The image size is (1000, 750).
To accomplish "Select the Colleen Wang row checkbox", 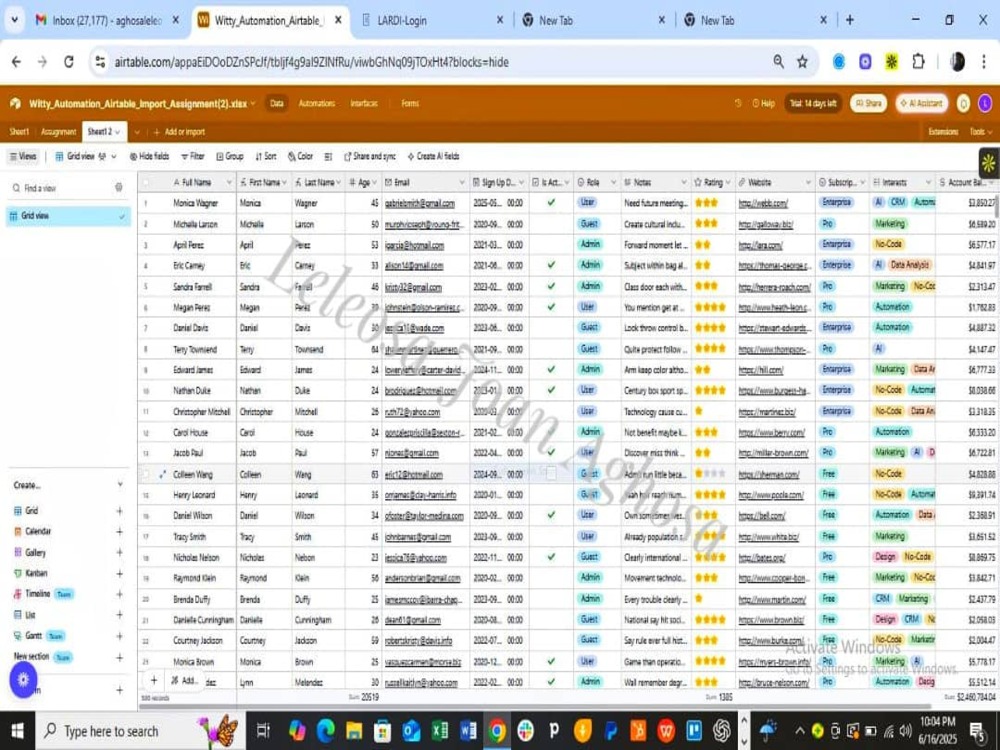I will pyautogui.click(x=145, y=474).
